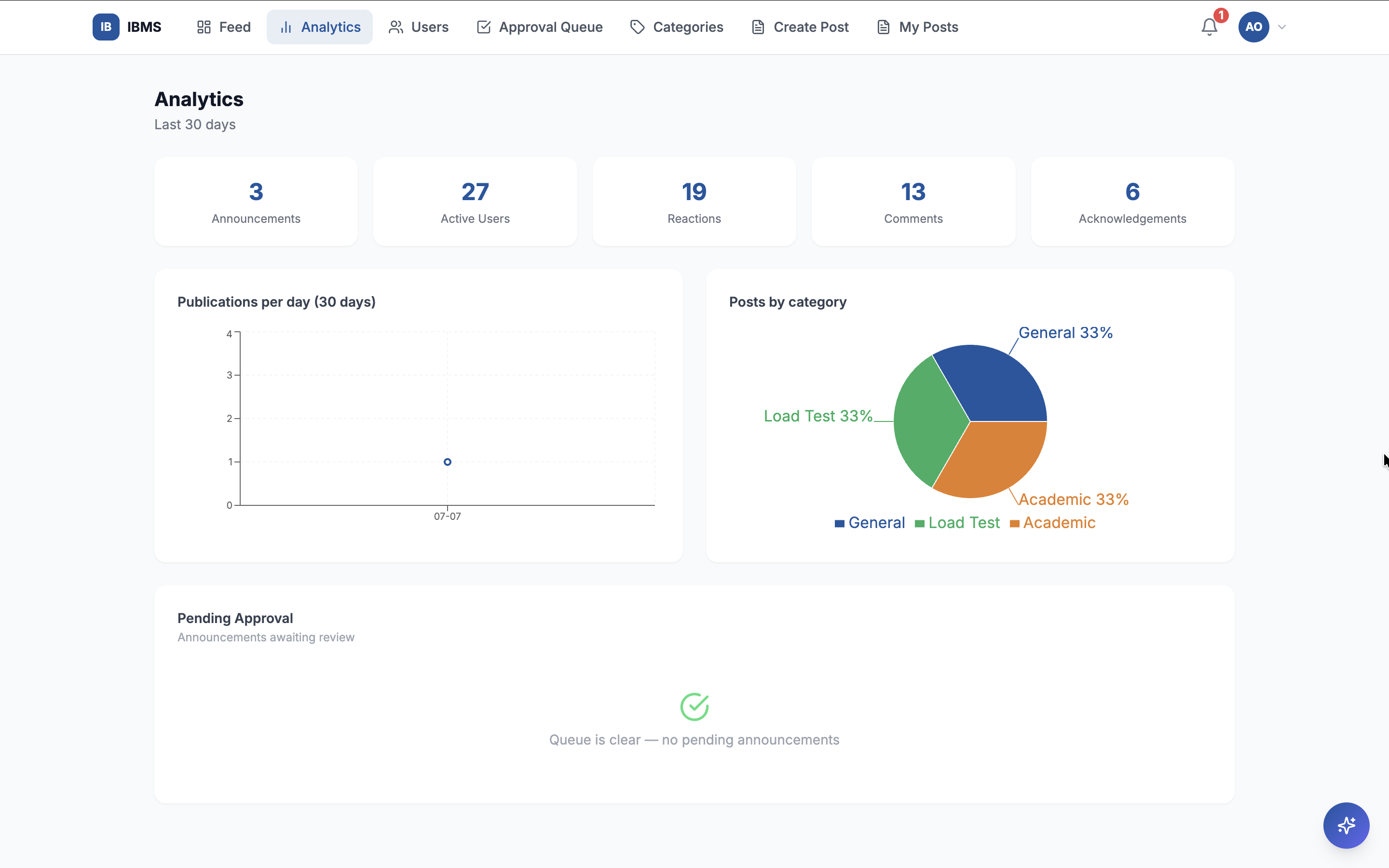Viewport: 1389px width, 868px height.
Task: Click the Users people icon
Action: 395,27
